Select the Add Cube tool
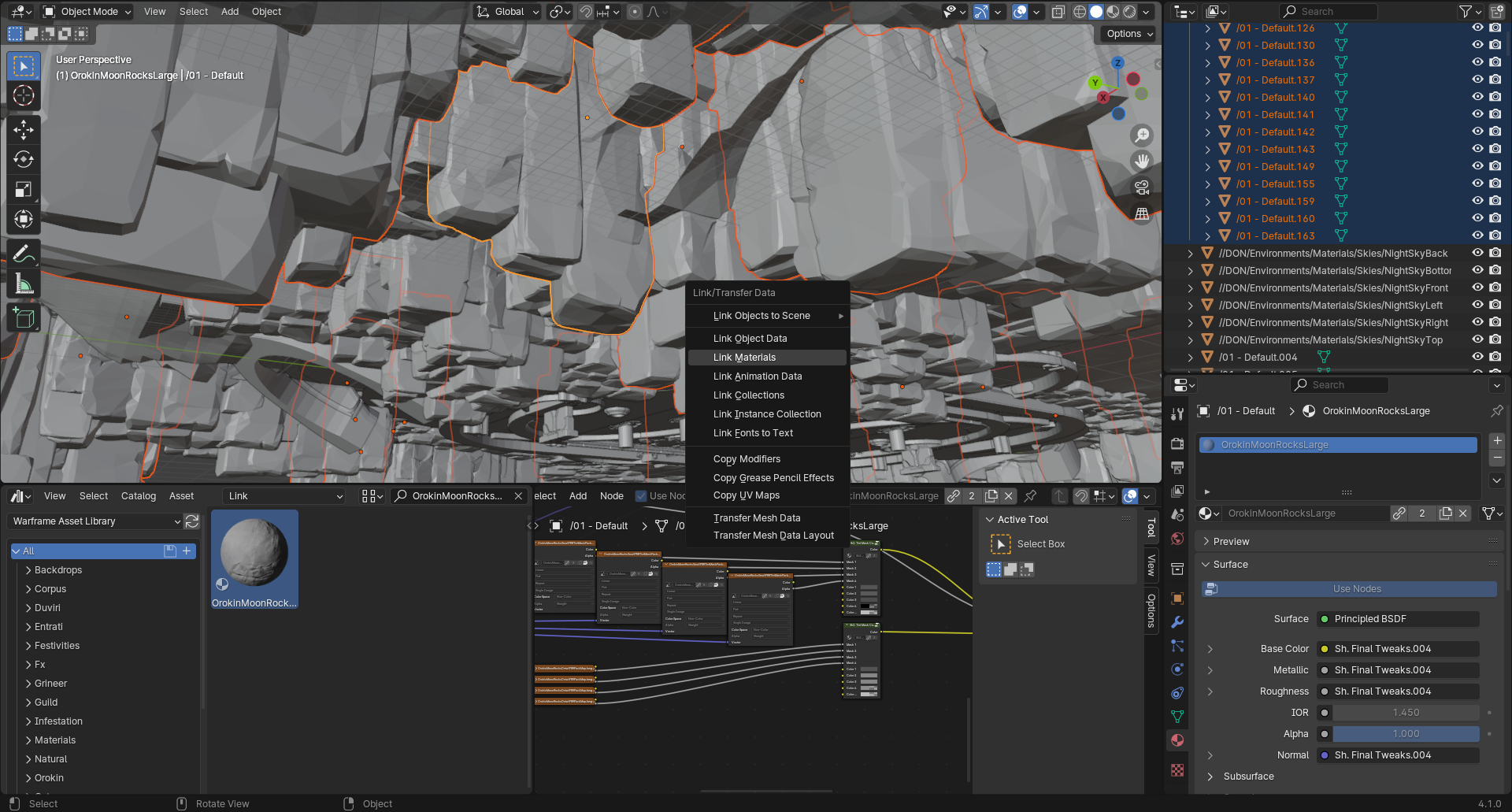1512x812 pixels. coord(24,318)
